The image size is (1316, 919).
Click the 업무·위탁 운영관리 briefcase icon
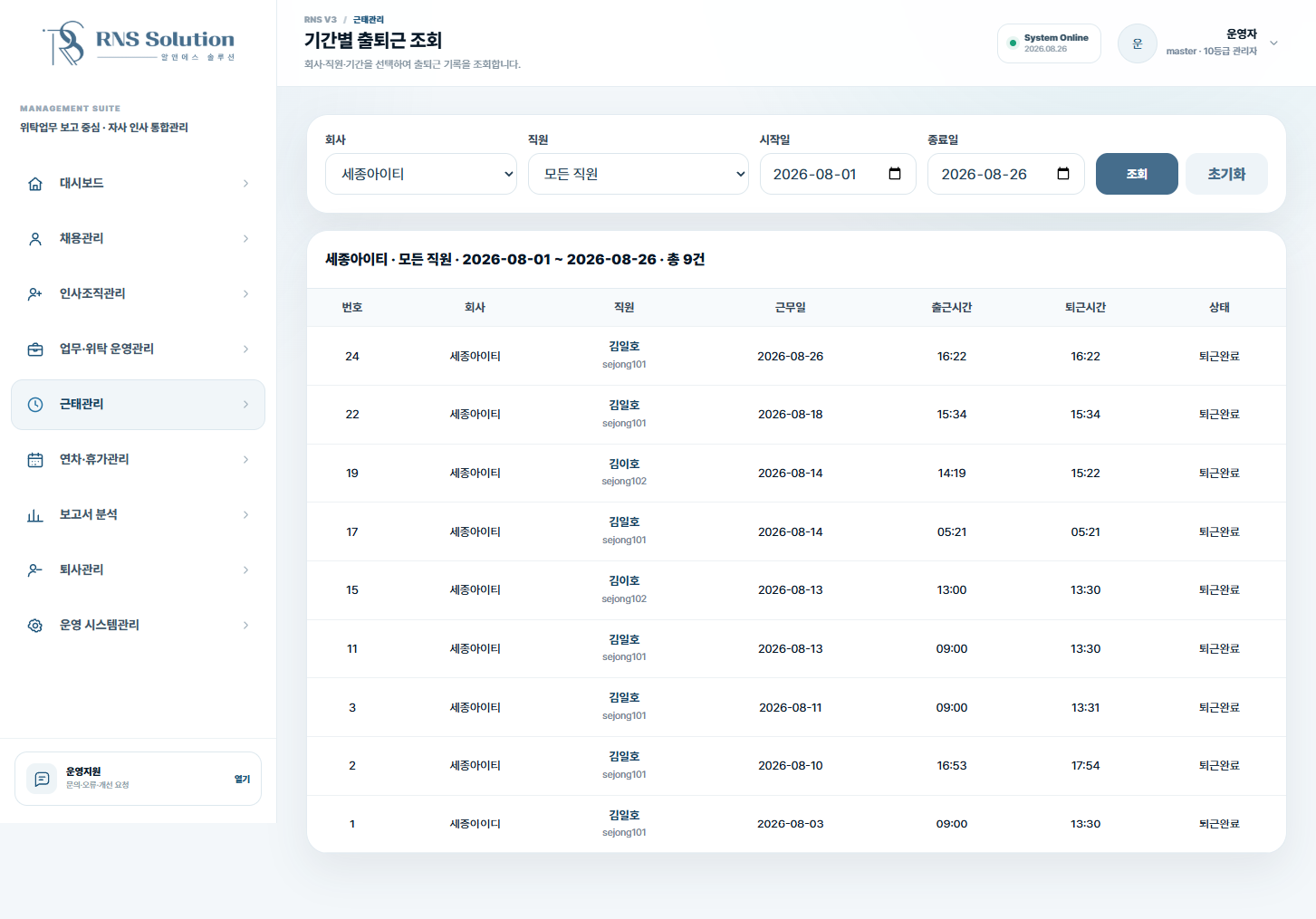pos(35,349)
